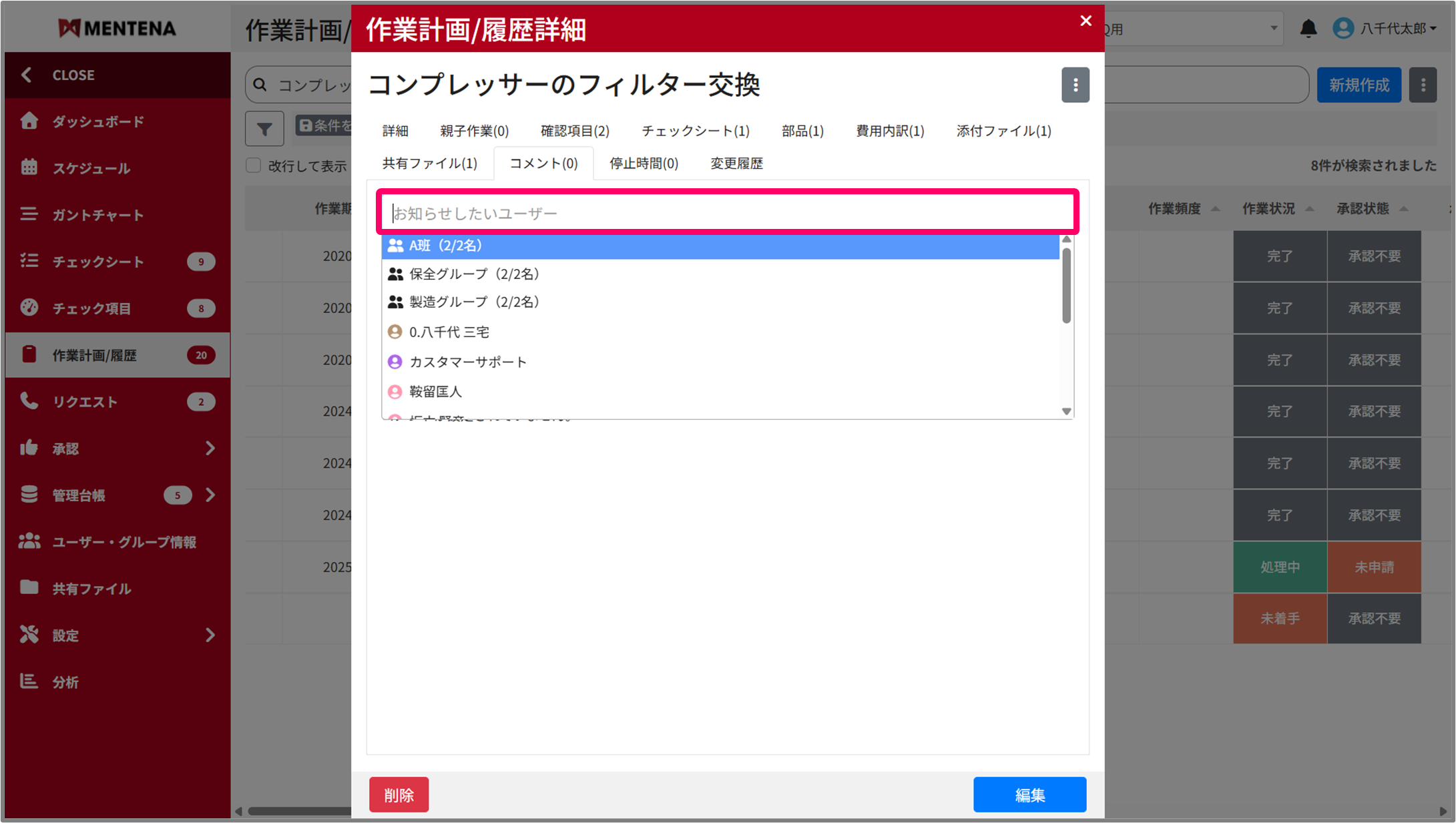
Task: Select the A班 group option
Action: (x=445, y=246)
